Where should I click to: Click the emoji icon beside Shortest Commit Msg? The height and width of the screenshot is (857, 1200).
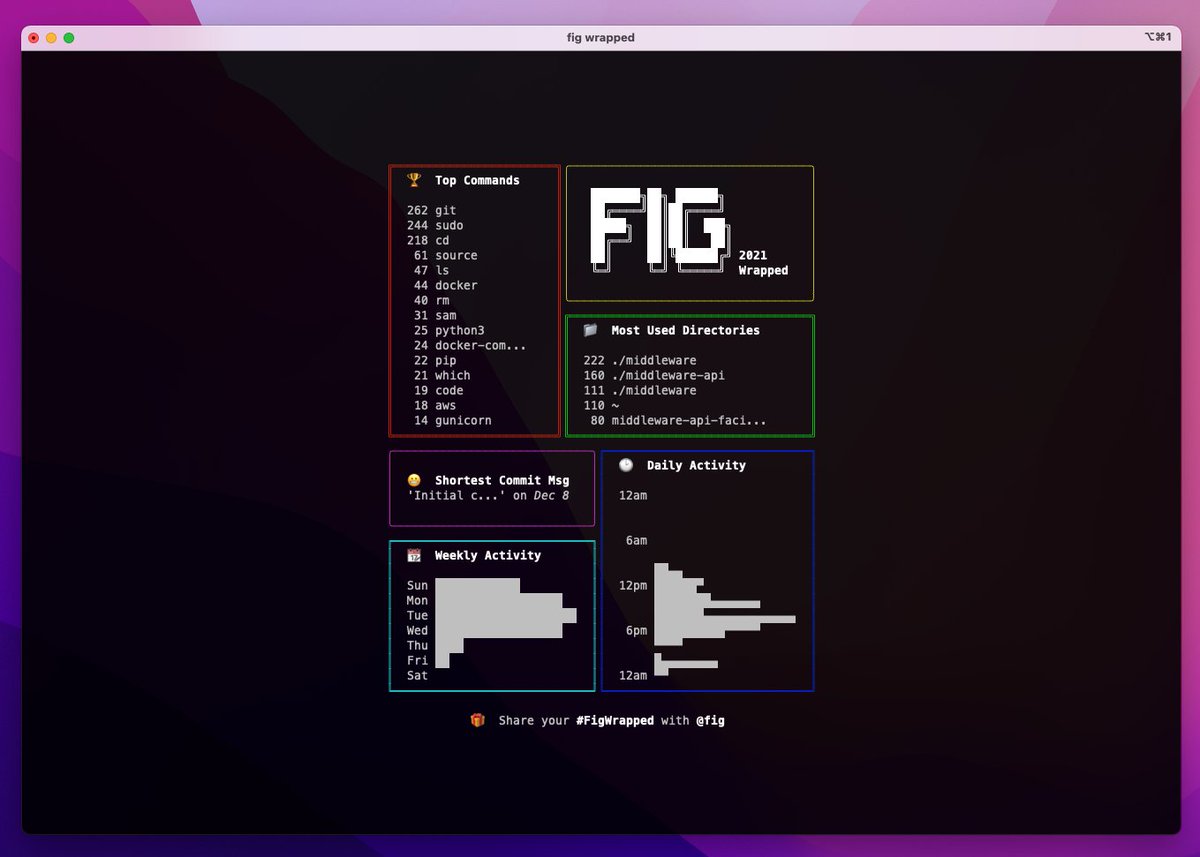[x=414, y=480]
